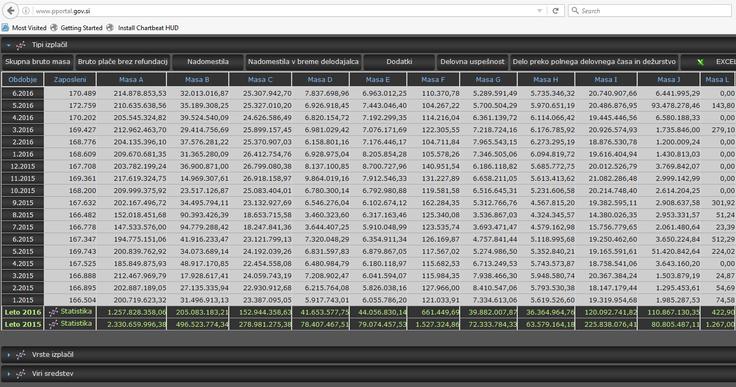Select the 5.2016 period row label
The height and width of the screenshot is (387, 736).
coord(23,106)
